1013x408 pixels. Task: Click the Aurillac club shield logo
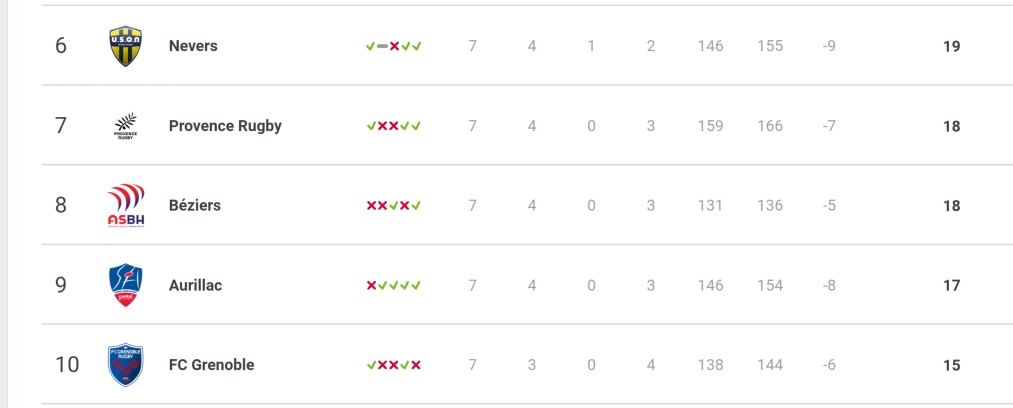pos(125,285)
